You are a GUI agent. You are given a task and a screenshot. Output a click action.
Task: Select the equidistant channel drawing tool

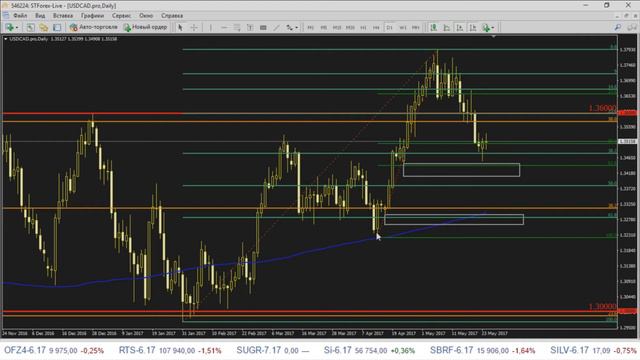point(237,27)
